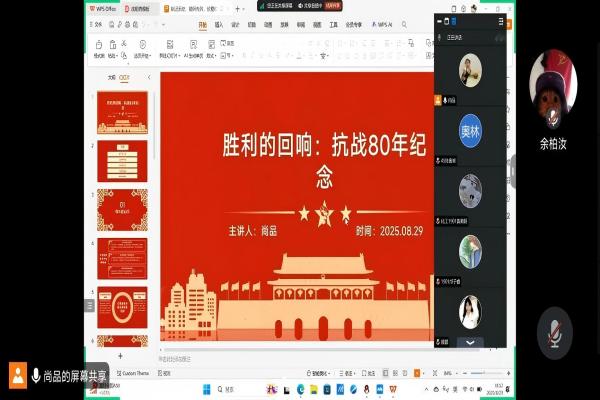Open a new document tab with plus

237,7
